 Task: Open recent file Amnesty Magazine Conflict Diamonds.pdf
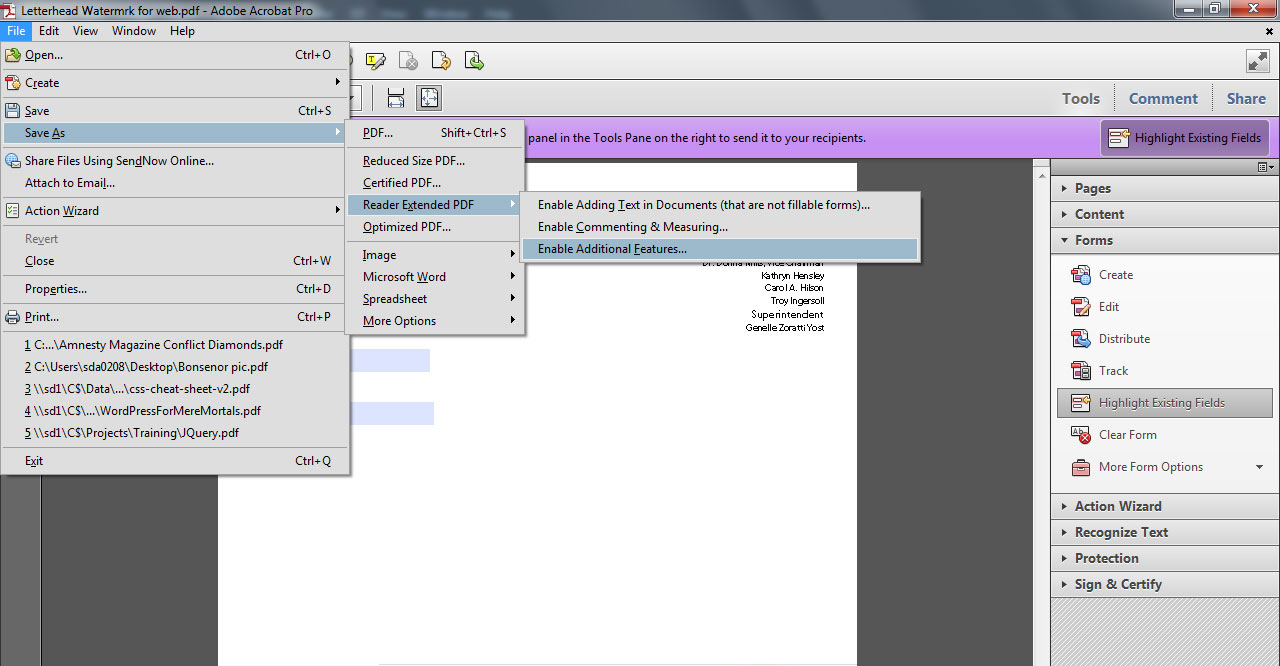(175, 345)
